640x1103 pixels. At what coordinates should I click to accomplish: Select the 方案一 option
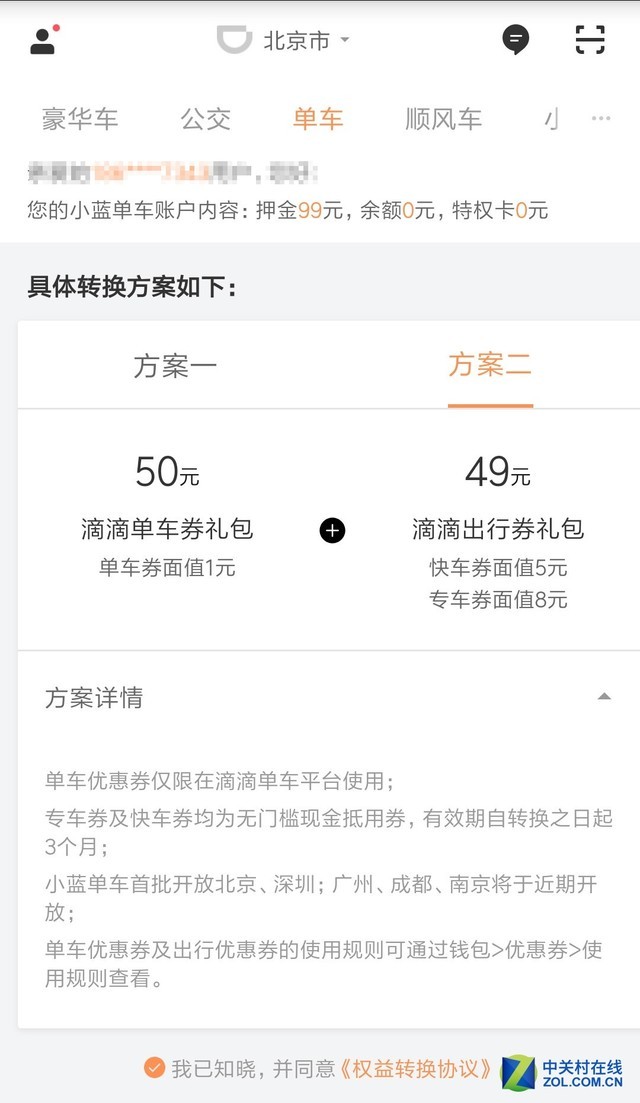[176, 365]
